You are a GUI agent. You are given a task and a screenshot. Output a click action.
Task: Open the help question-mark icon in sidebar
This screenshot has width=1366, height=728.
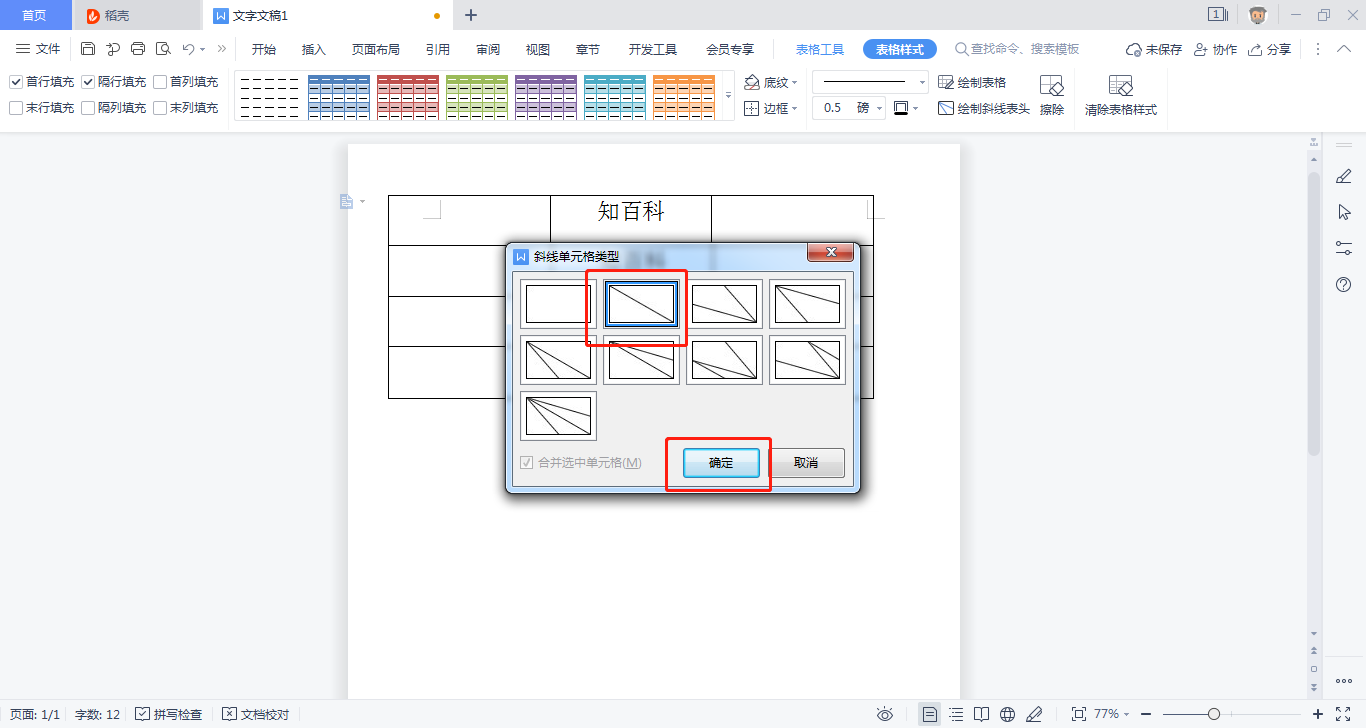pos(1343,285)
